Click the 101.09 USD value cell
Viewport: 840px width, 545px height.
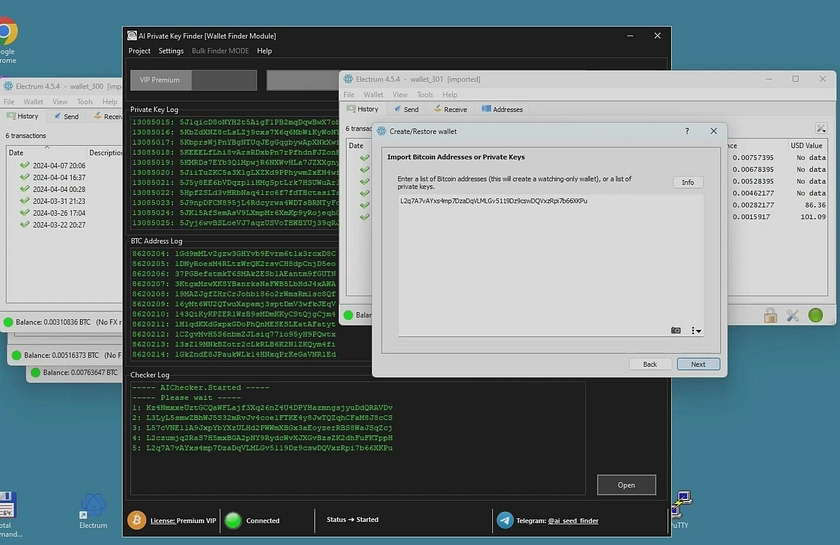[x=813, y=217]
